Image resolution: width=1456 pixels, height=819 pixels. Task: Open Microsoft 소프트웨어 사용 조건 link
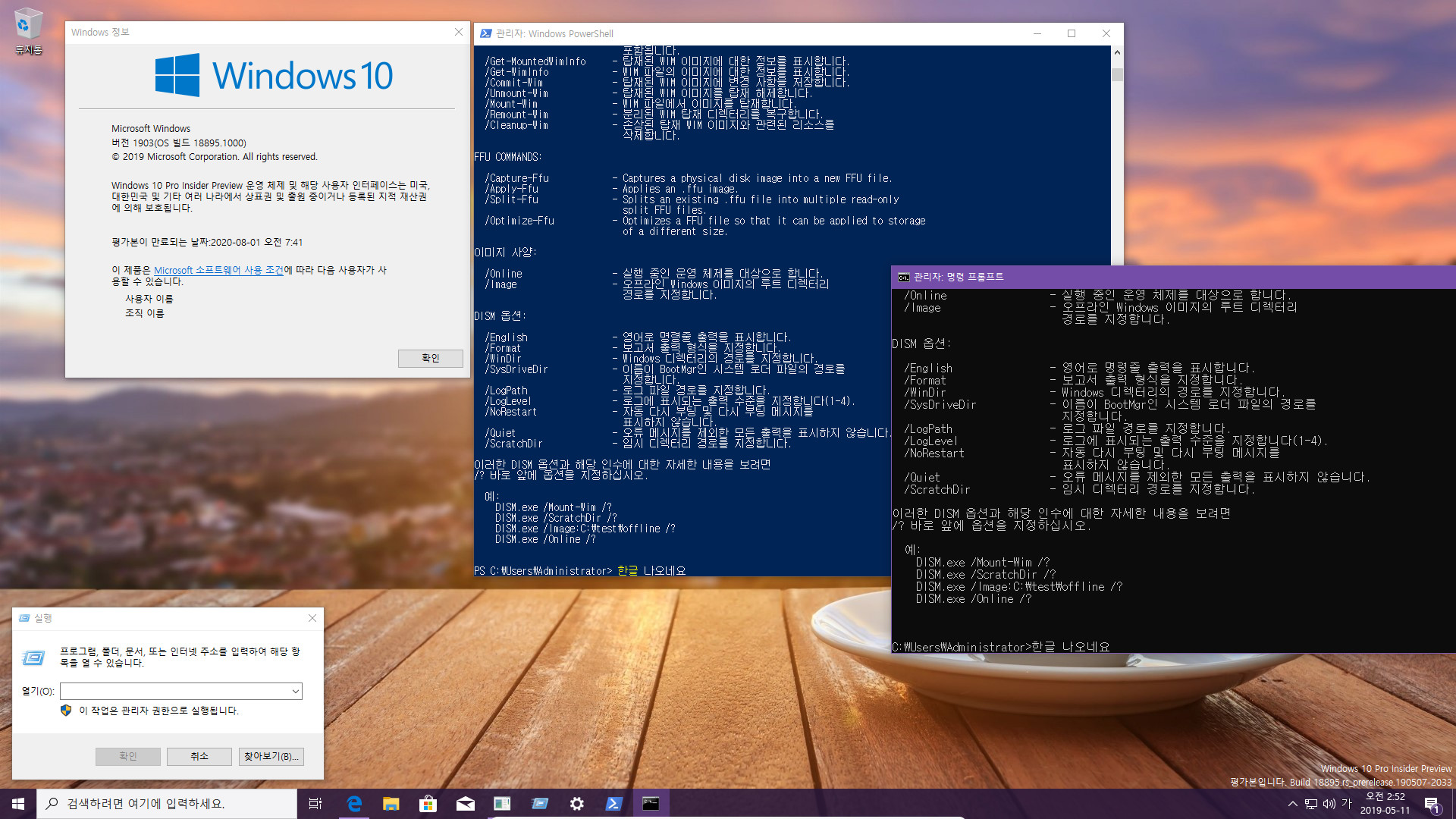point(218,270)
